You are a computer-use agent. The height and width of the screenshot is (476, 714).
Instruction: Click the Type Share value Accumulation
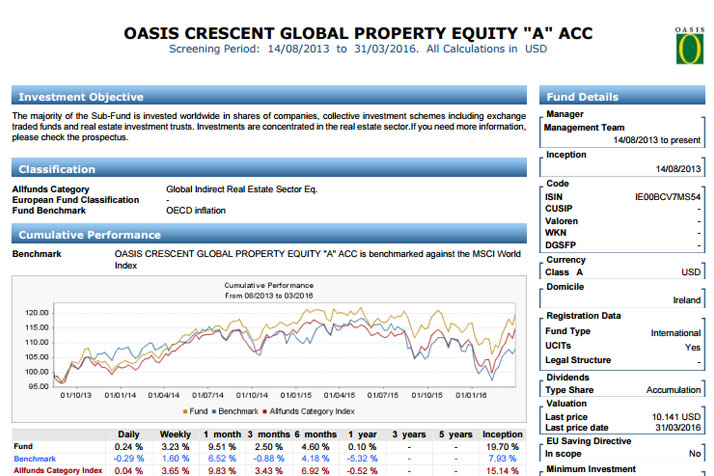673,390
